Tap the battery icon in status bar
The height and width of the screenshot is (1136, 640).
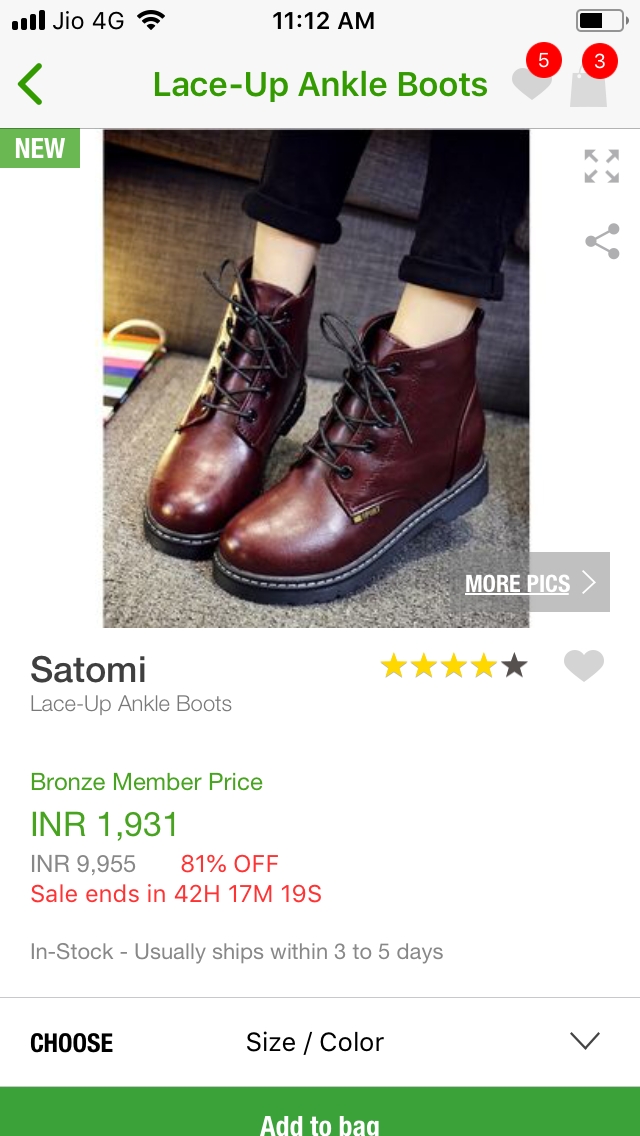(600, 20)
